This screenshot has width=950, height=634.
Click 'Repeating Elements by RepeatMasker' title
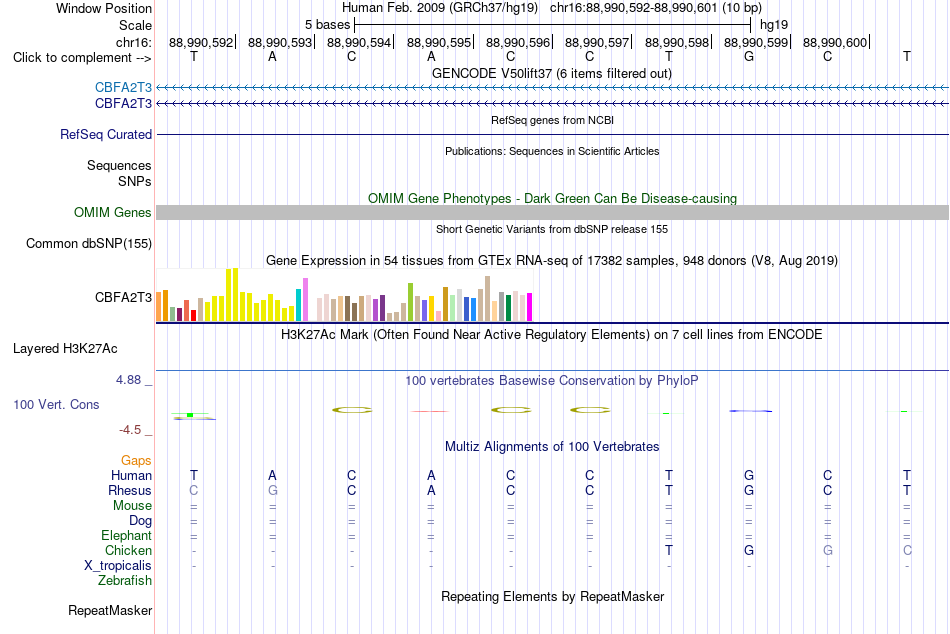tap(553, 596)
